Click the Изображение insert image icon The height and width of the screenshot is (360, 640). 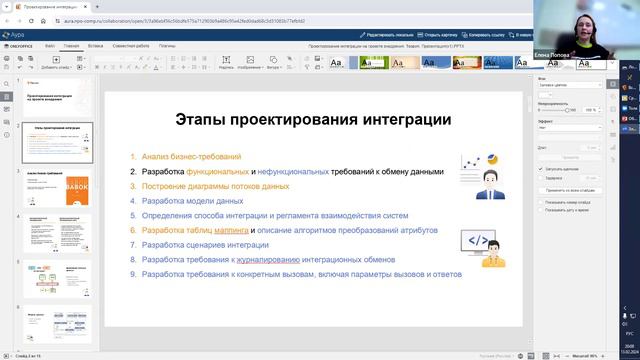tap(250, 60)
